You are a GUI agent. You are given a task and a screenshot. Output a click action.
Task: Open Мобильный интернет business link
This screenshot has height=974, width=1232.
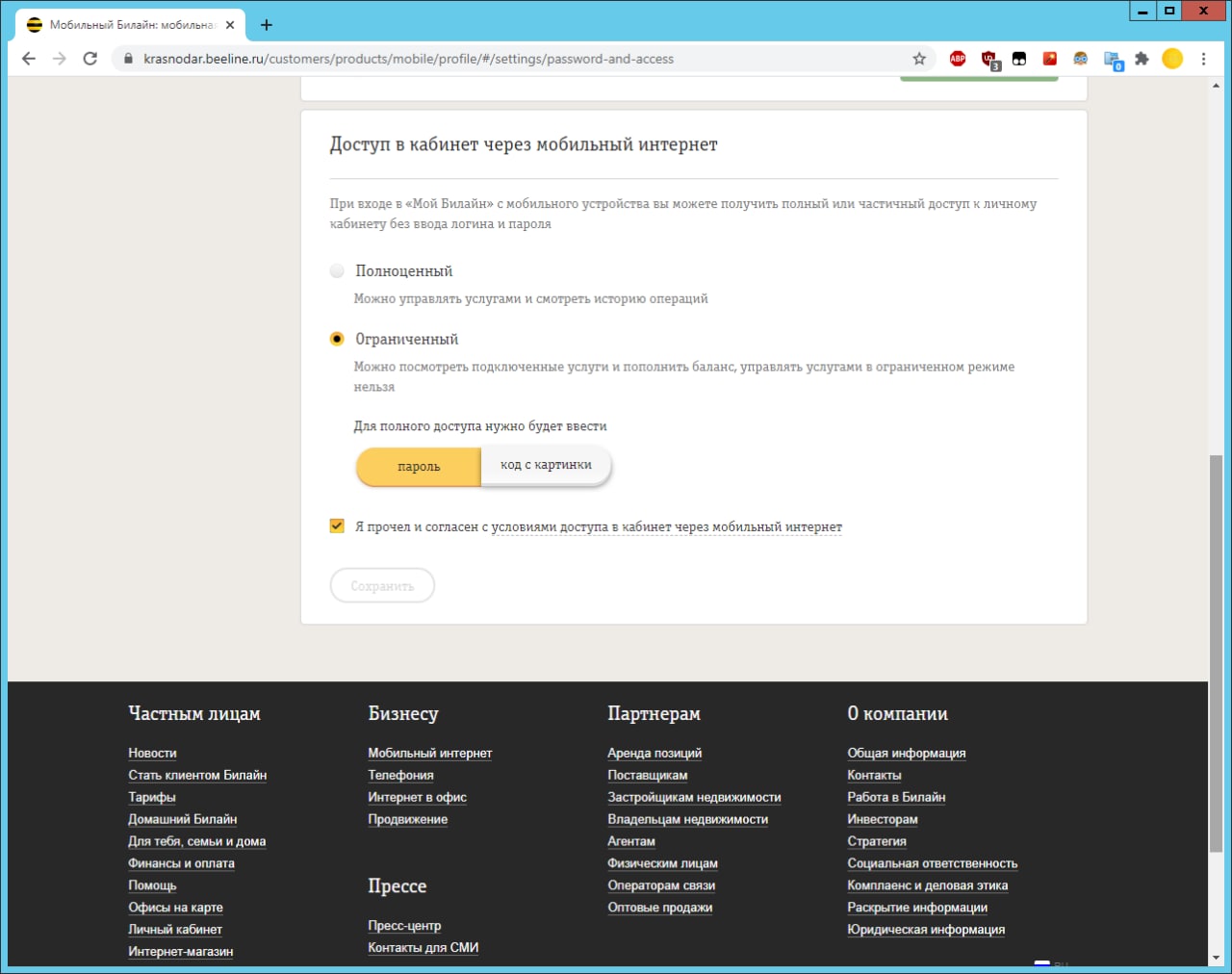pyautogui.click(x=430, y=753)
